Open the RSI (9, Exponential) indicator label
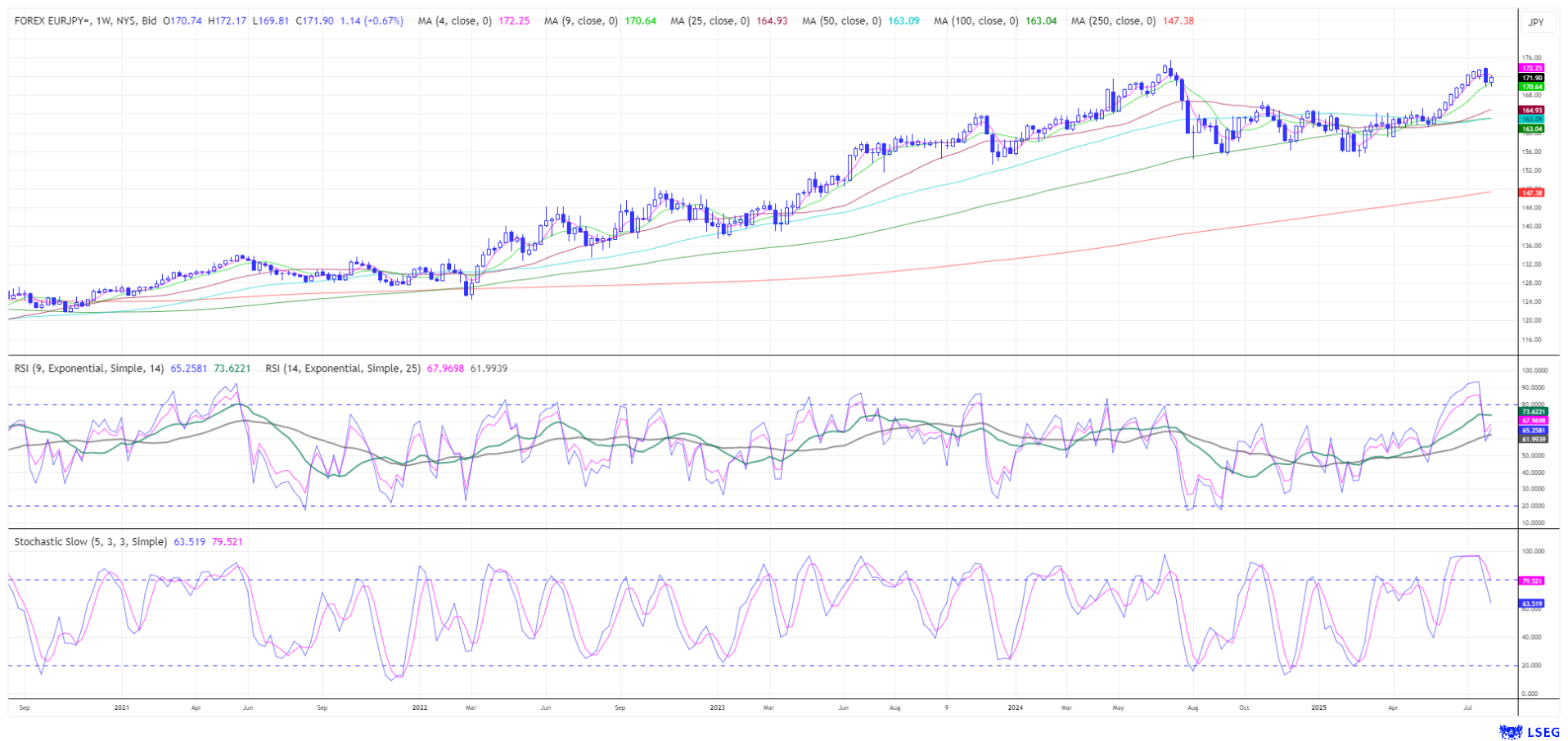The width and height of the screenshot is (1568, 741). (x=89, y=368)
